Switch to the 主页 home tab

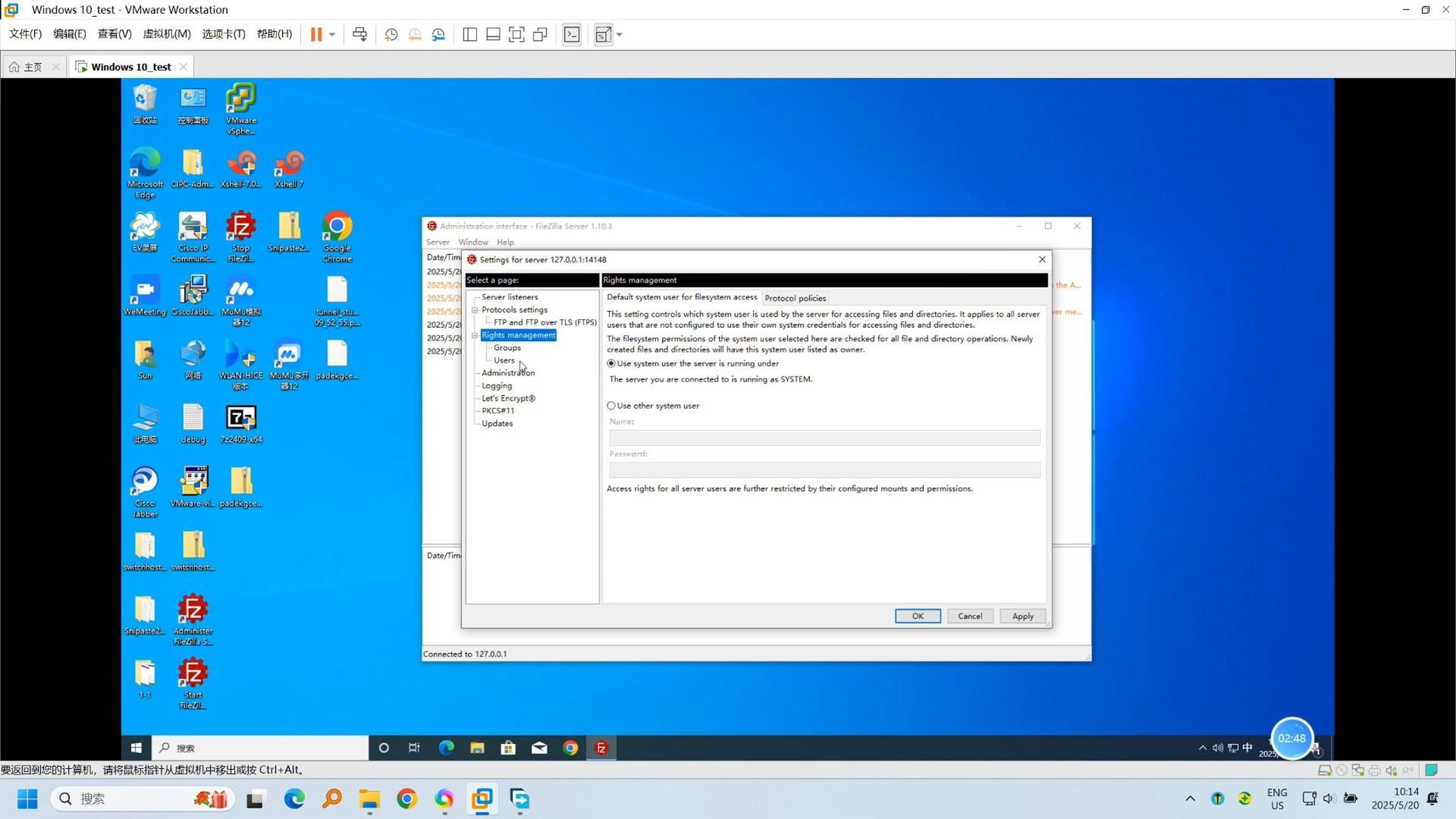(33, 67)
